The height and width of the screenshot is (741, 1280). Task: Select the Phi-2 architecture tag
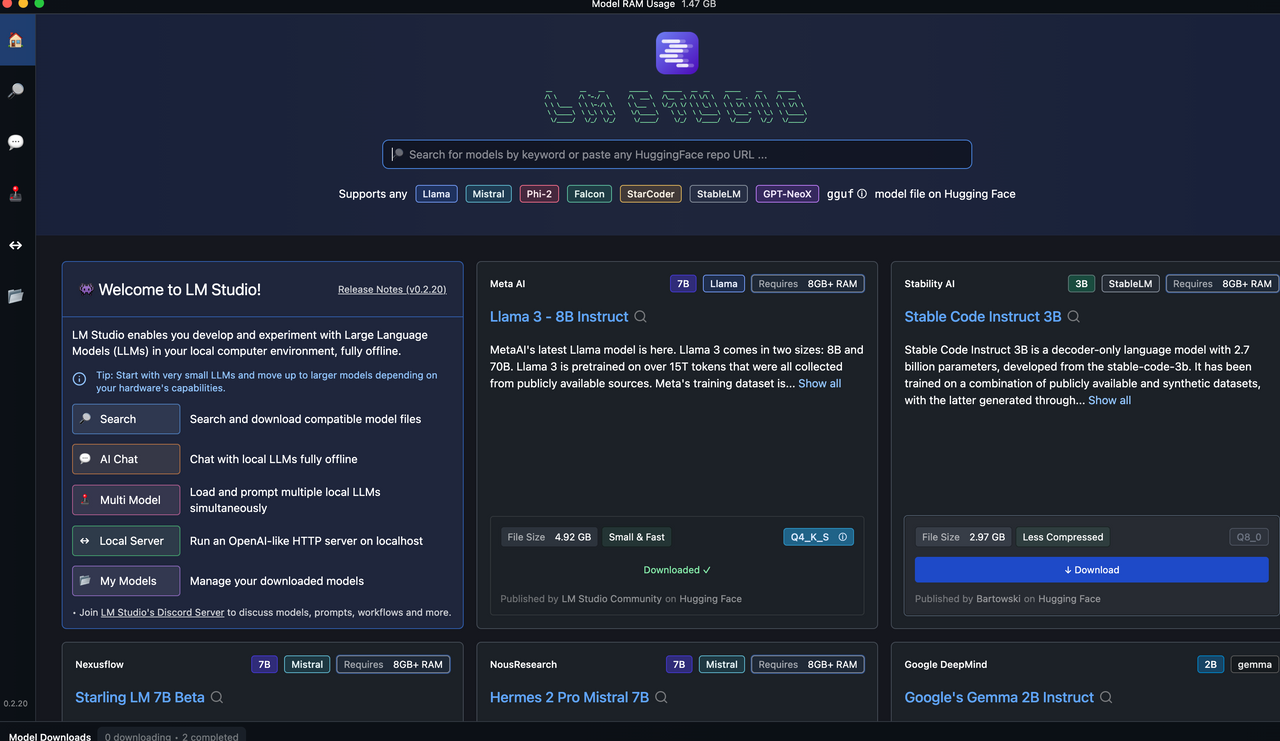click(x=539, y=194)
